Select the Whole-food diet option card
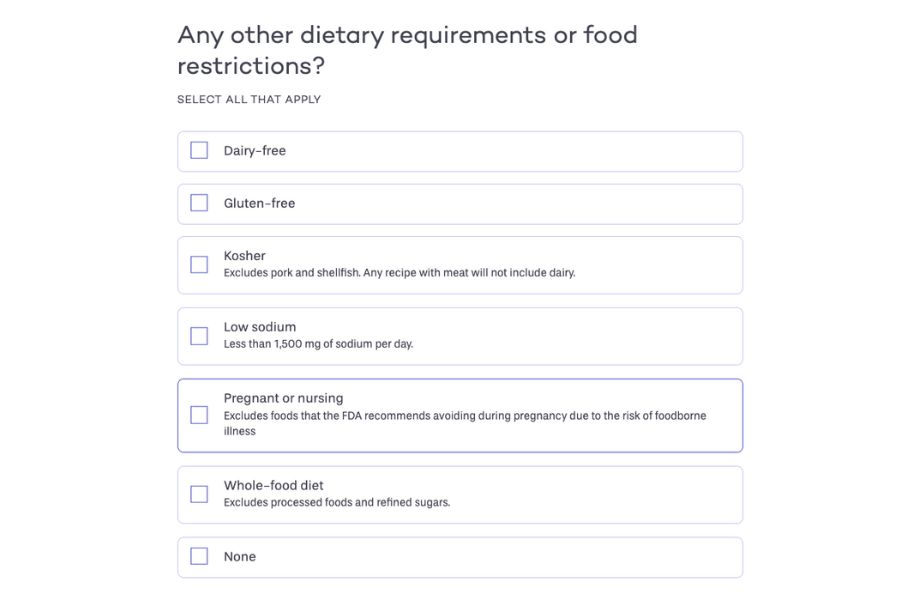The image size is (920, 600). click(x=460, y=493)
